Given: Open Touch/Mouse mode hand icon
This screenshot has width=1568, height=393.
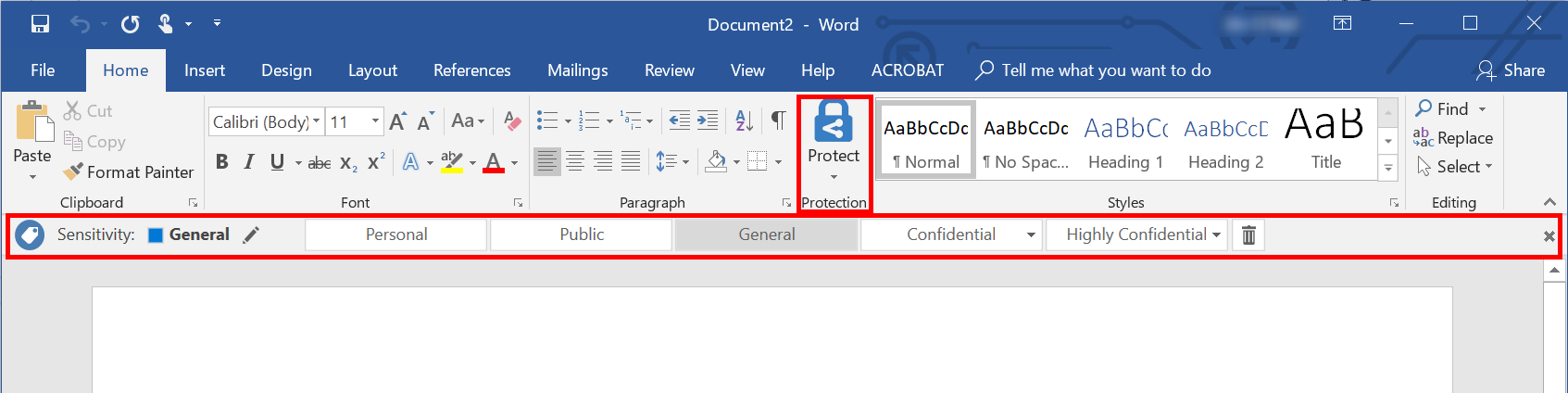Looking at the screenshot, I should tap(166, 24).
